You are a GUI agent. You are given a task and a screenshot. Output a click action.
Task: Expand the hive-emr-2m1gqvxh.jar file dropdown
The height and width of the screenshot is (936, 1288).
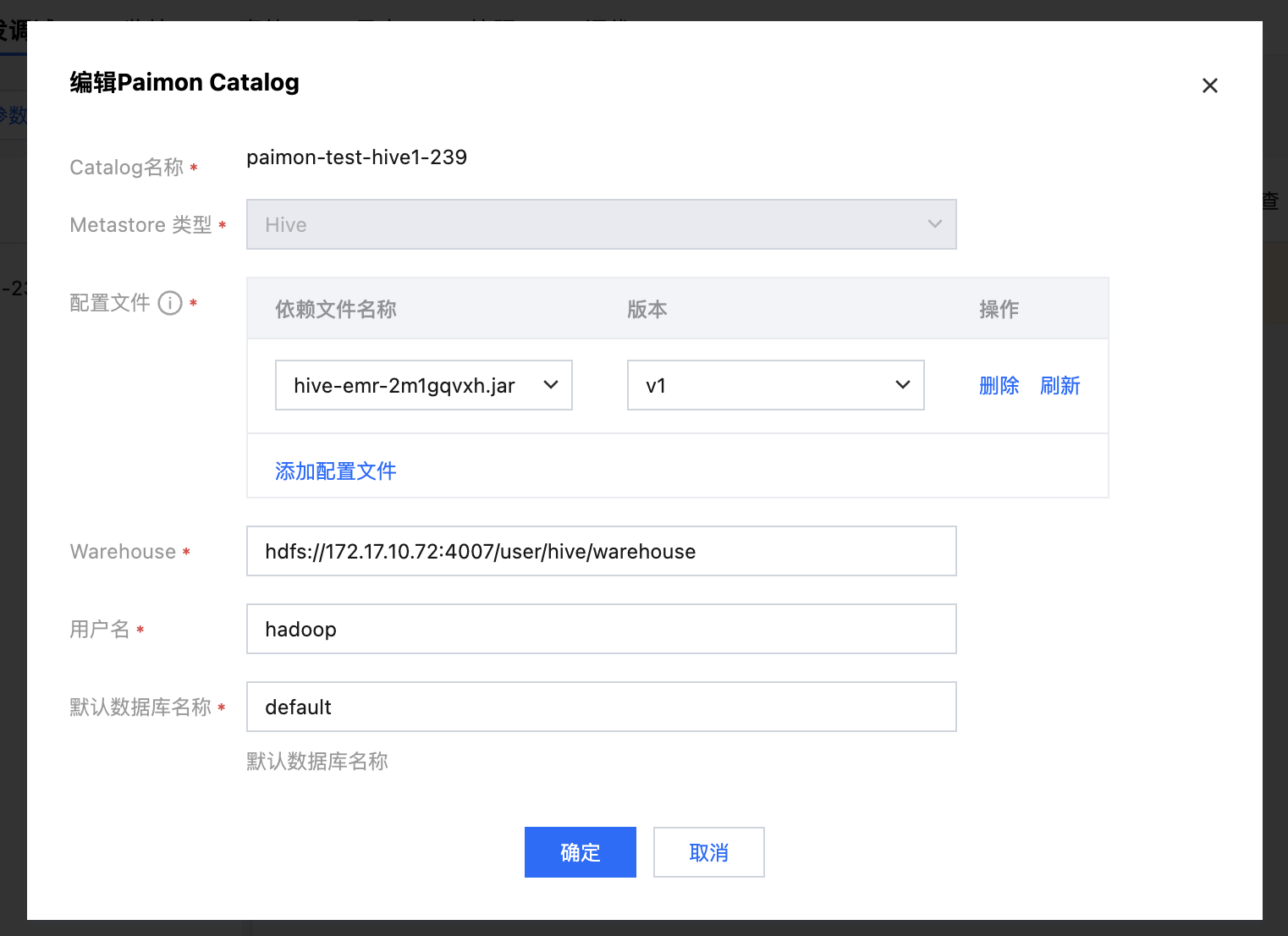click(x=423, y=385)
